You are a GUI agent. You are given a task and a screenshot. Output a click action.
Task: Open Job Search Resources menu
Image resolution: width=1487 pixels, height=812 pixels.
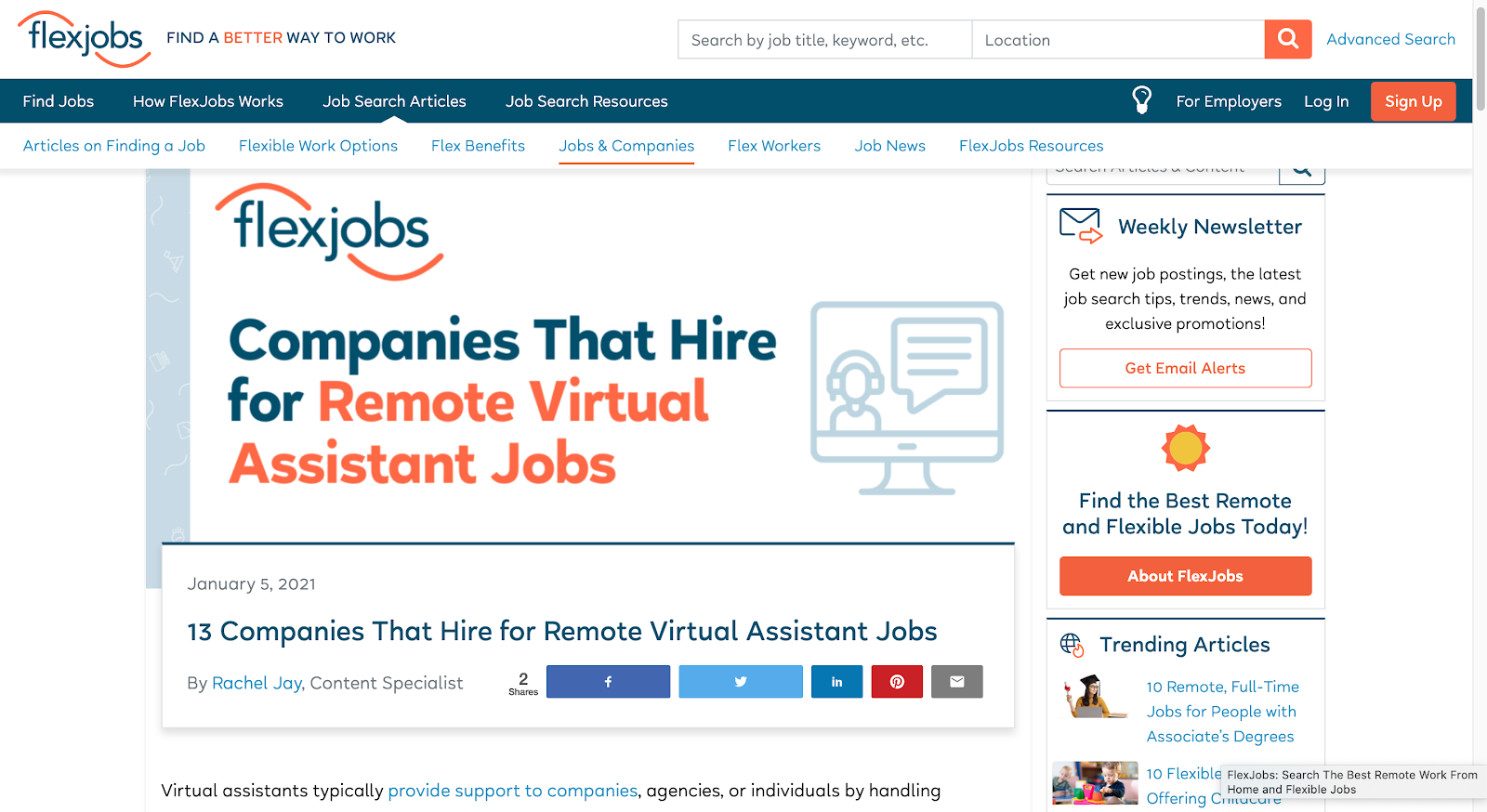click(x=586, y=101)
